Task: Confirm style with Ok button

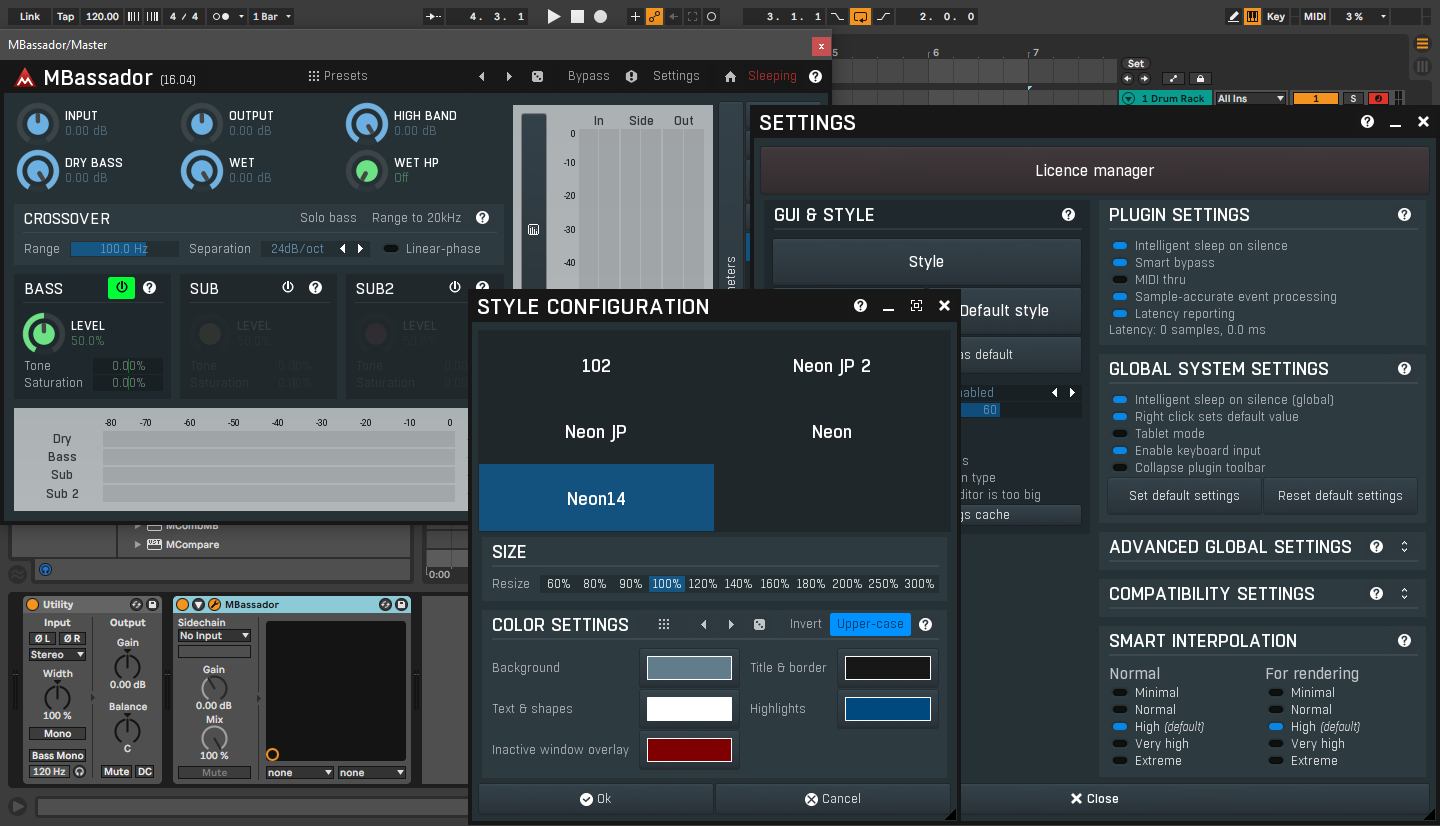Action: pos(596,799)
